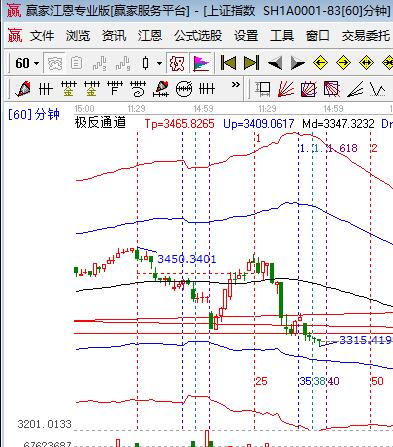Click the [60]分钟 period label
393x447 pixels.
[x=34, y=115]
